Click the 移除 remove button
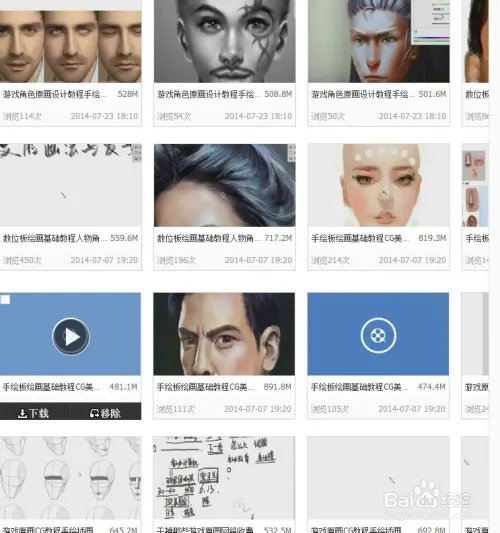 pos(105,413)
